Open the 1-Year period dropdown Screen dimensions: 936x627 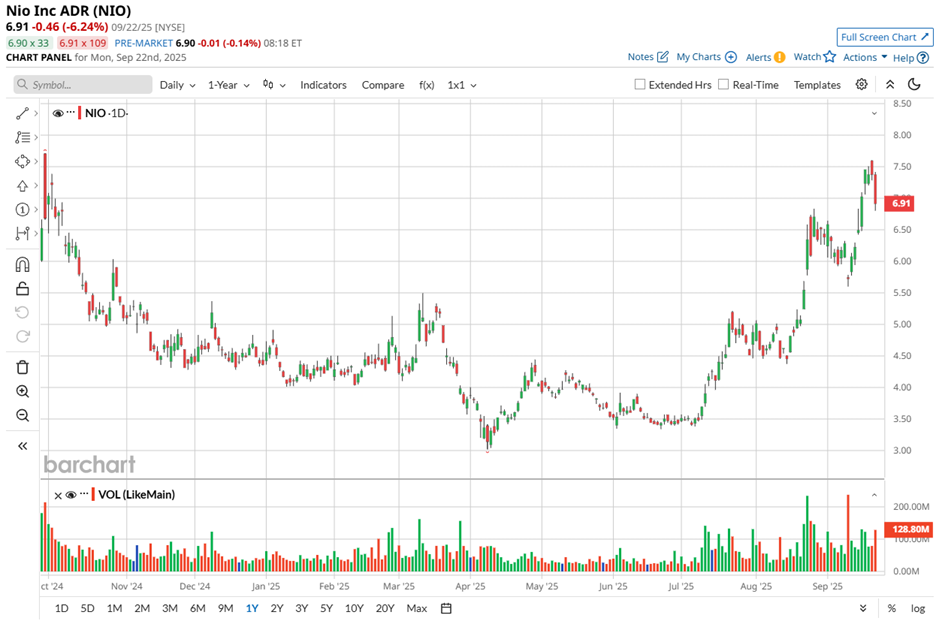(229, 85)
